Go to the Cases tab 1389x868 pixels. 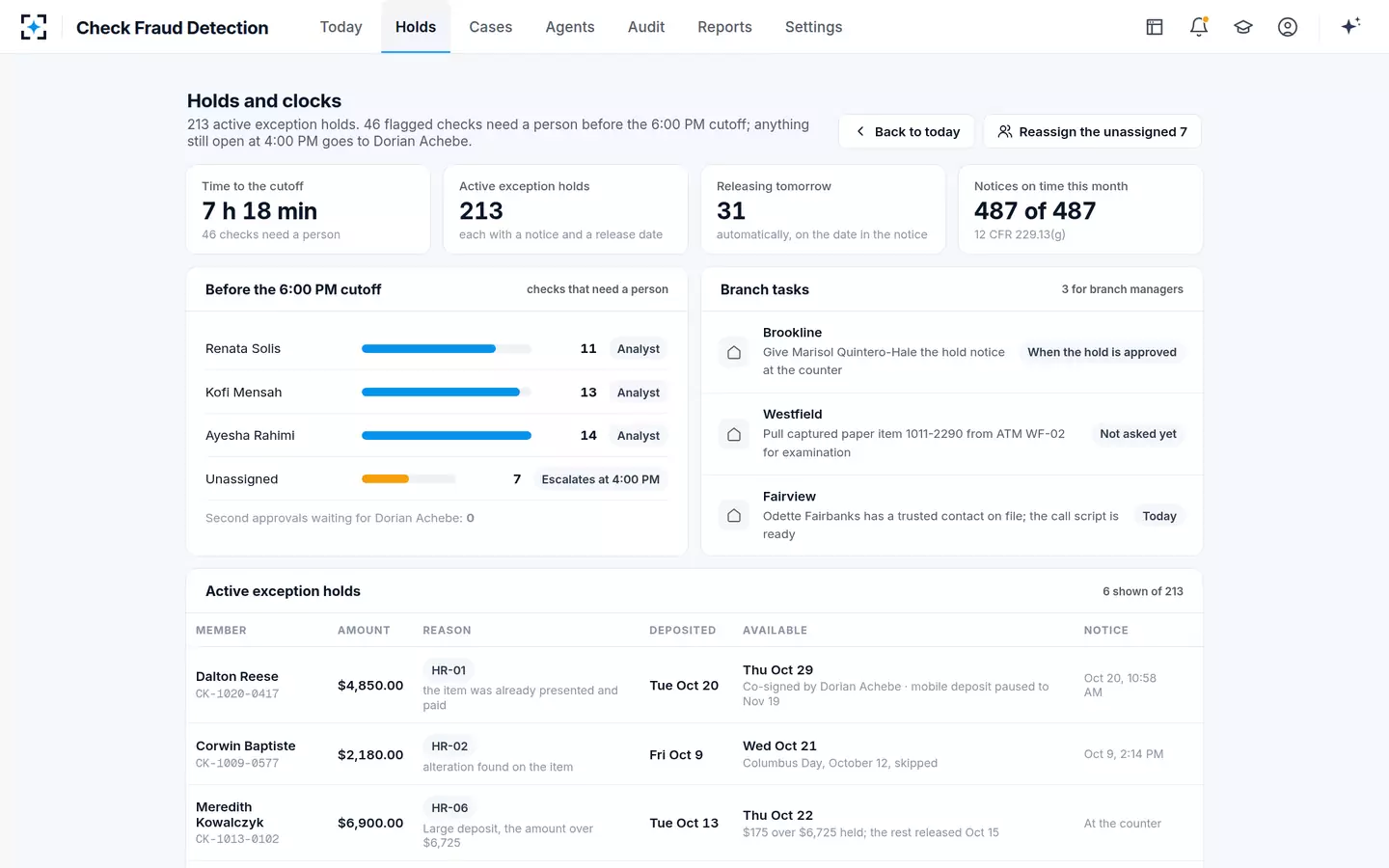[491, 27]
